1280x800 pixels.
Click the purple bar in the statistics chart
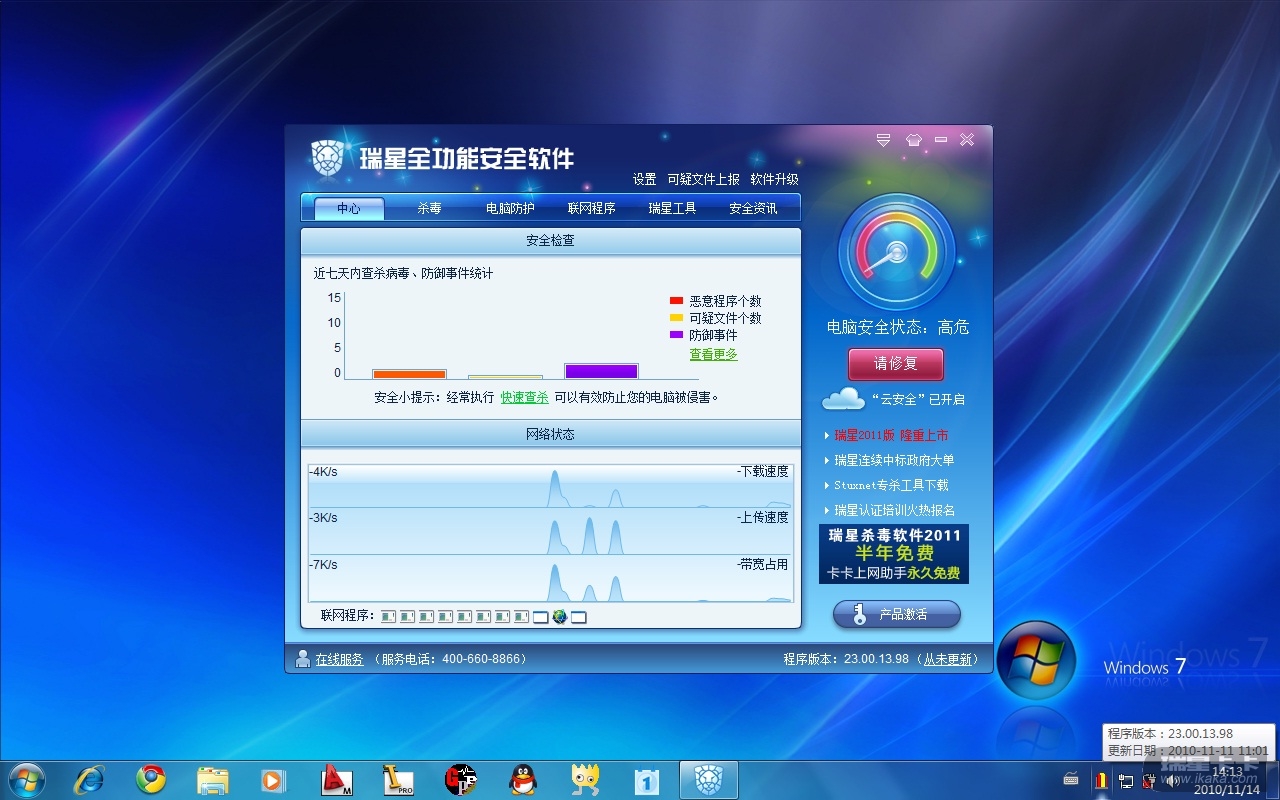(601, 371)
